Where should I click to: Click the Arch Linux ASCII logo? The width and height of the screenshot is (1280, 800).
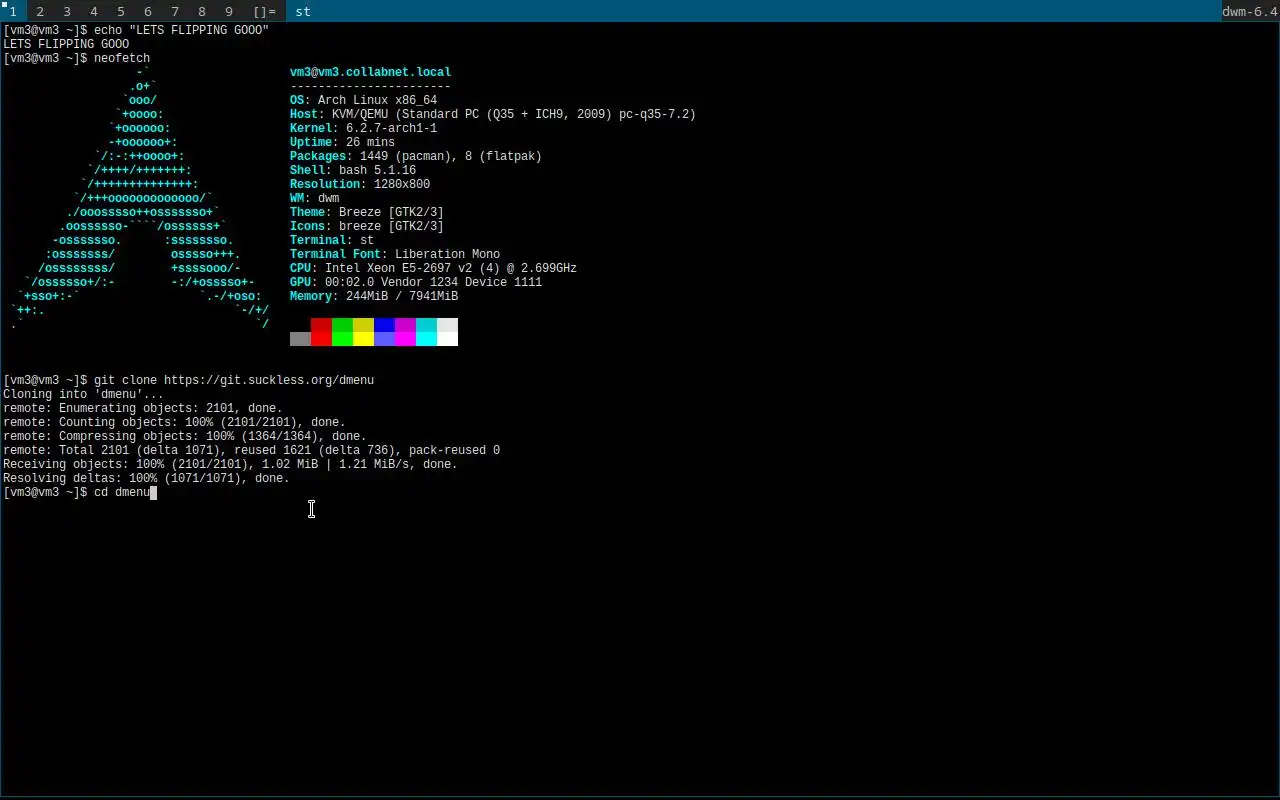(x=140, y=198)
